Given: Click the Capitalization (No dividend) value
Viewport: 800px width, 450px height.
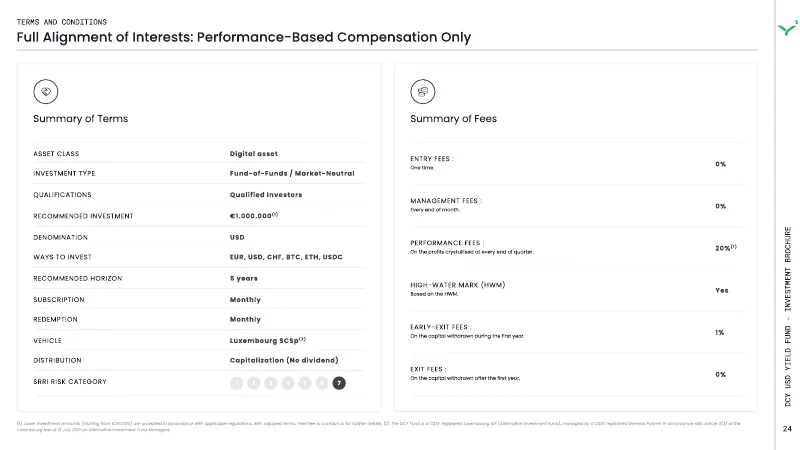Looking at the screenshot, I should 284,360.
